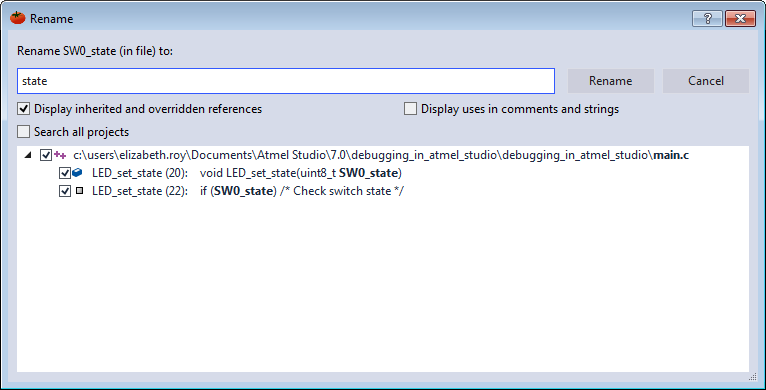Screen dimensions: 766x390
Task: Click the Visual Assist tomato icon
Action: point(18,18)
